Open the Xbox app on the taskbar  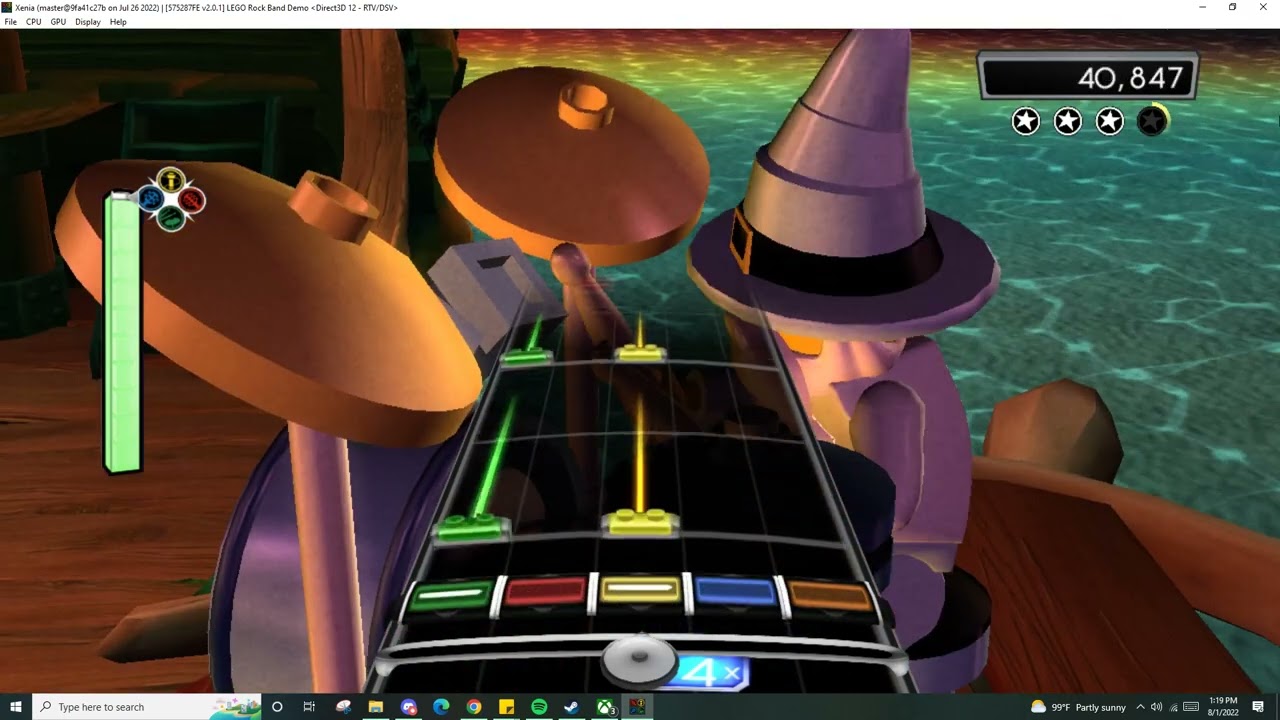pyautogui.click(x=605, y=707)
